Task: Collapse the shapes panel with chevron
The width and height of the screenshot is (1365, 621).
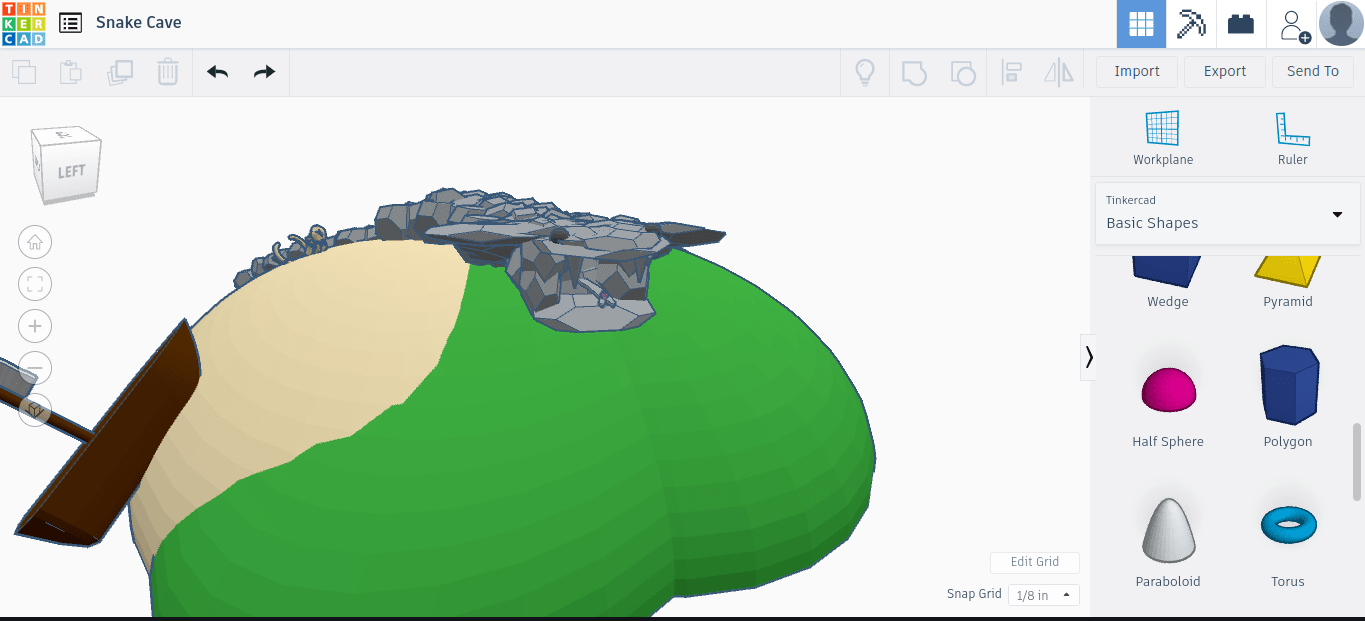Action: [x=1089, y=357]
